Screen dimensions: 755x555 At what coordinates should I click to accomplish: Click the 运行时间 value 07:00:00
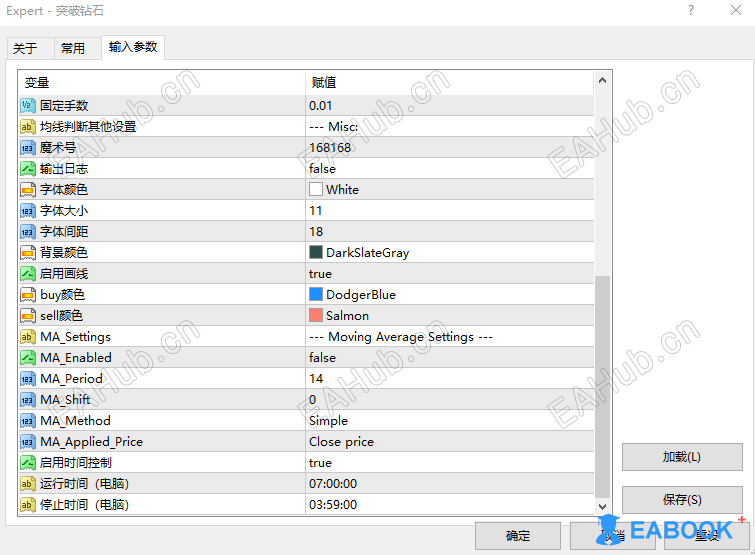(x=333, y=484)
